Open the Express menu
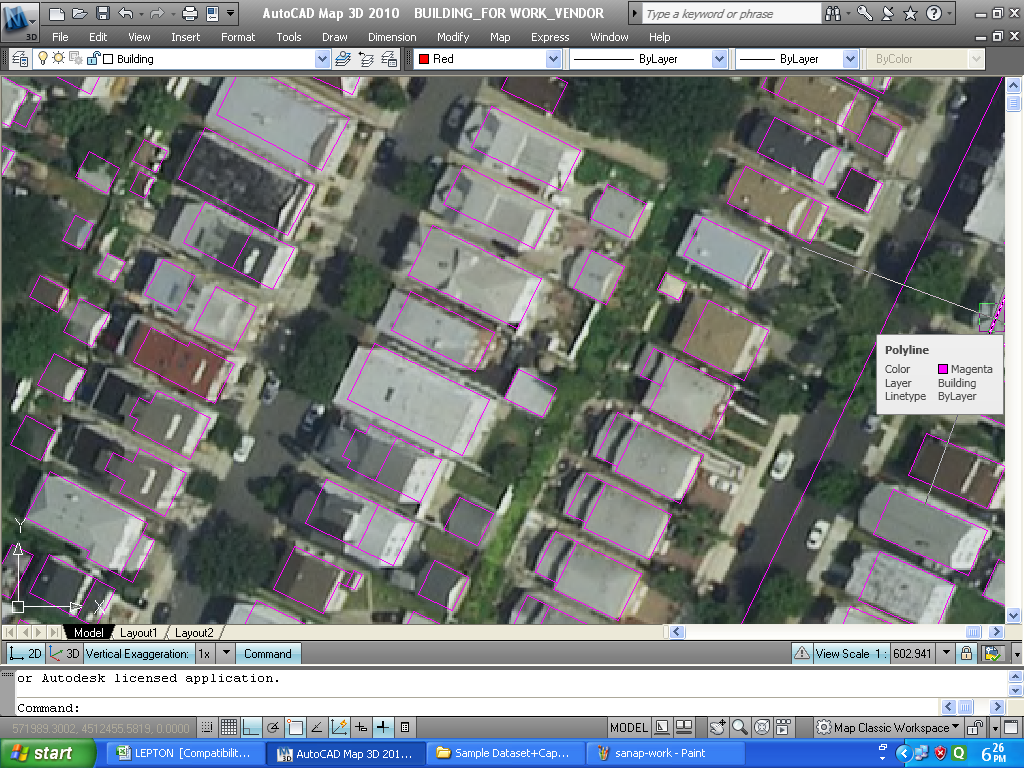The image size is (1024, 768). click(x=550, y=37)
